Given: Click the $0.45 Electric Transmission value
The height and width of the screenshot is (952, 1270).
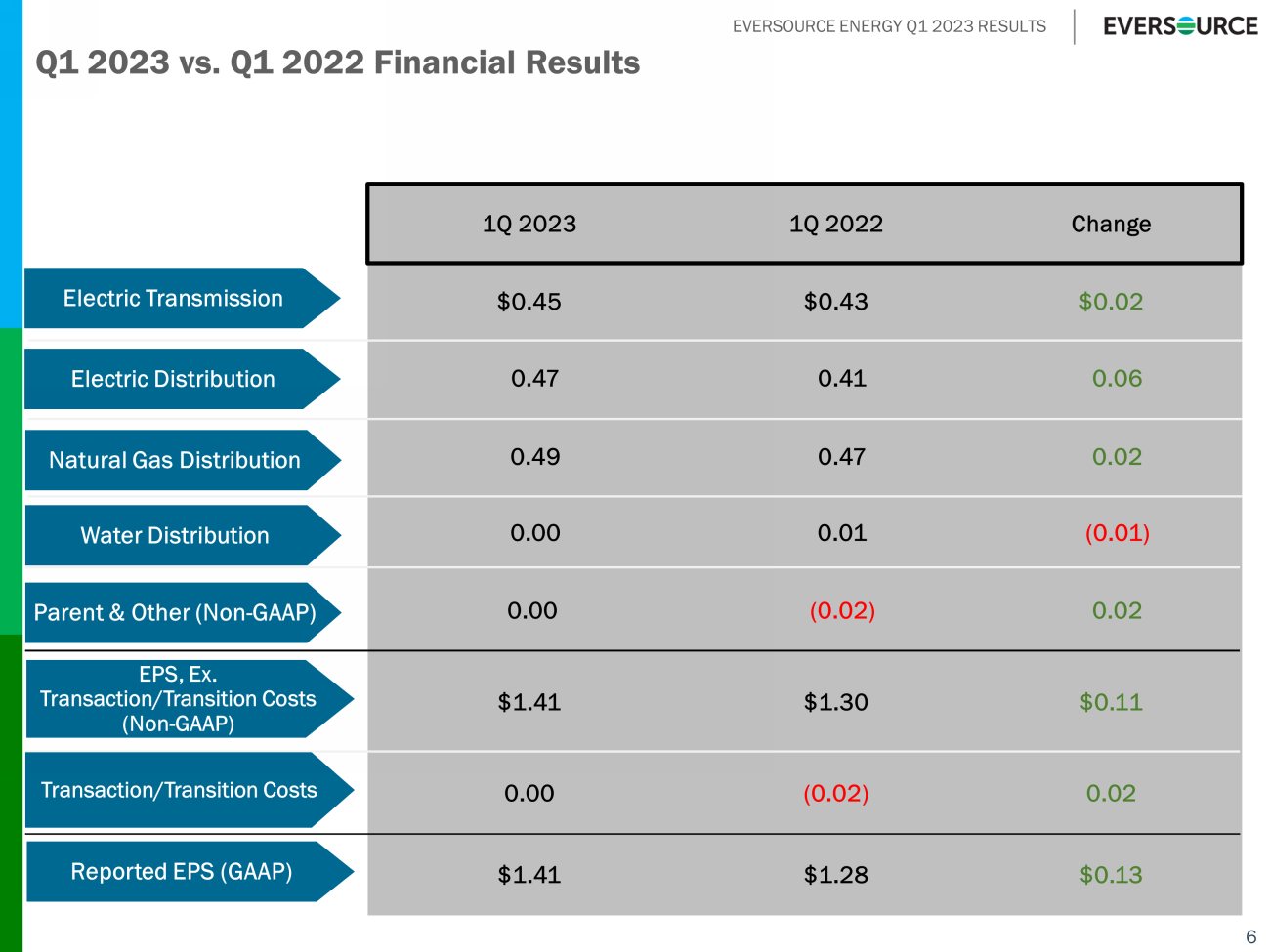Looking at the screenshot, I should [529, 302].
